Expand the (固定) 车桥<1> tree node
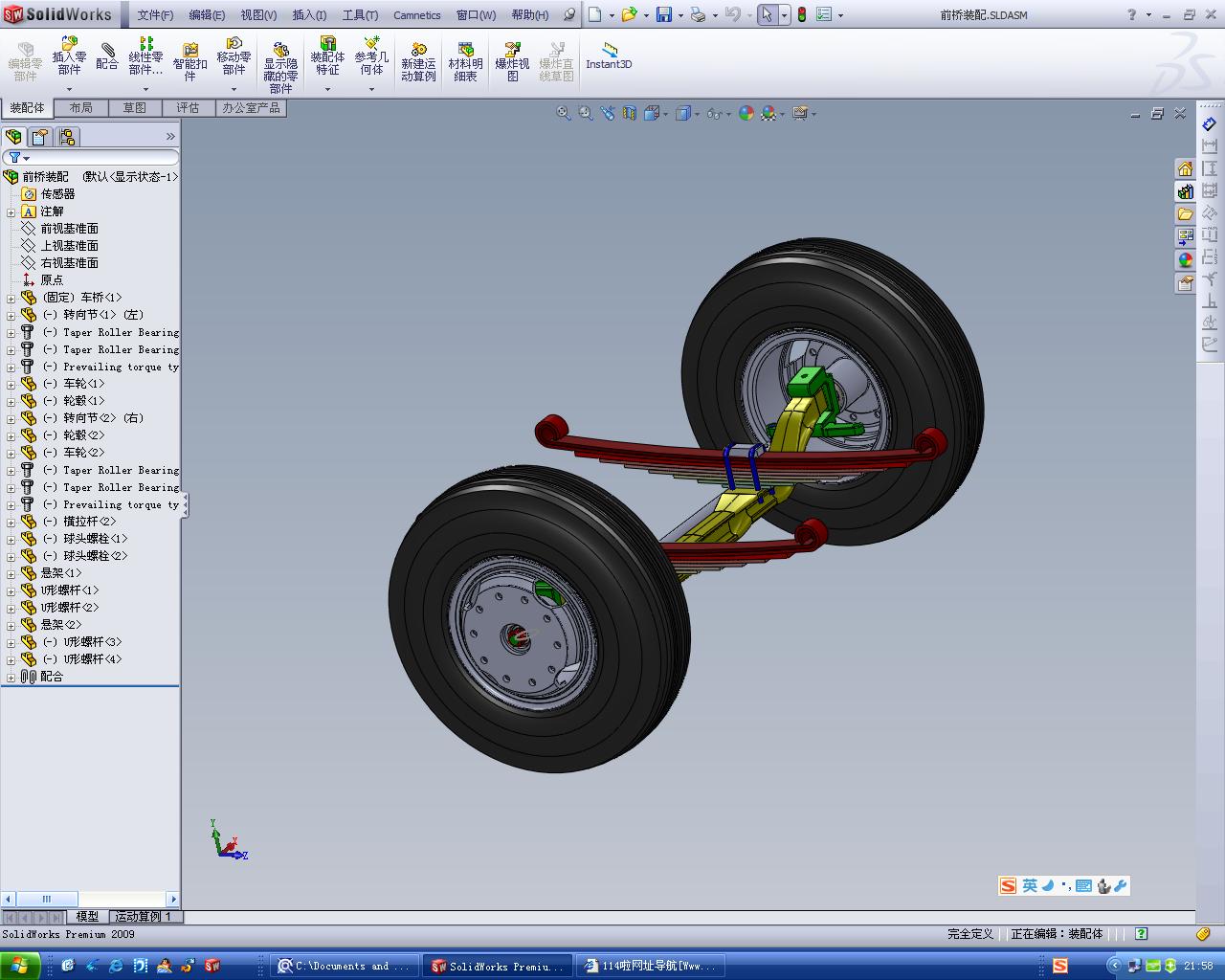Image resolution: width=1225 pixels, height=980 pixels. pyautogui.click(x=11, y=298)
